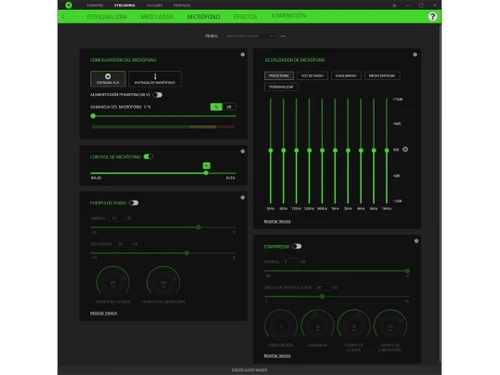Toggle Alimentación Phantom 48V switch
Screen dimensions: 500x375
pyautogui.click(x=158, y=95)
